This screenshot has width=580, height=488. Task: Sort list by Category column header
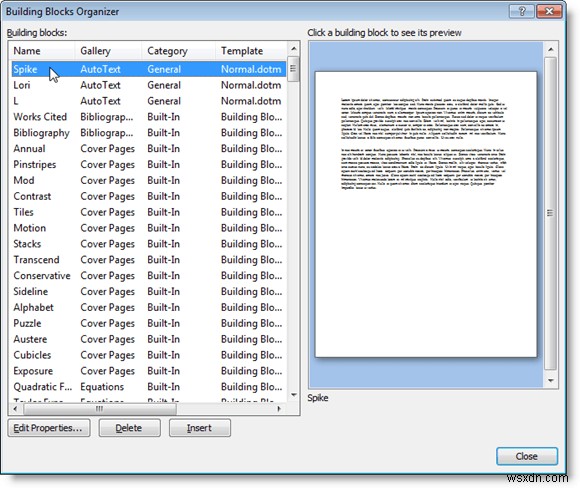coord(178,51)
